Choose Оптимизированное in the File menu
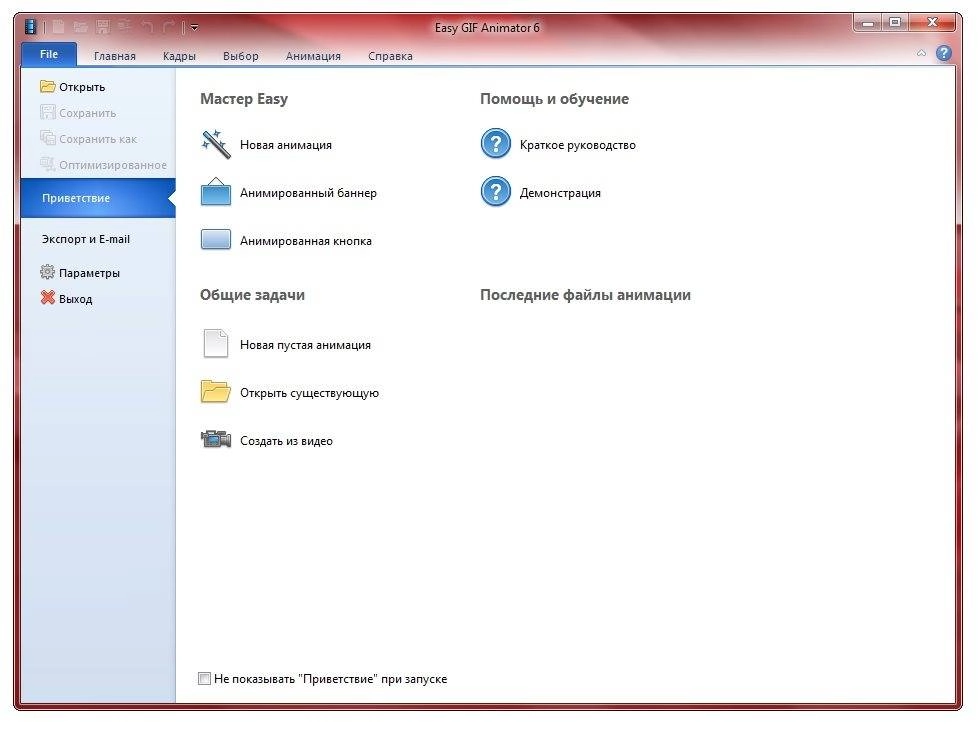 [103, 164]
